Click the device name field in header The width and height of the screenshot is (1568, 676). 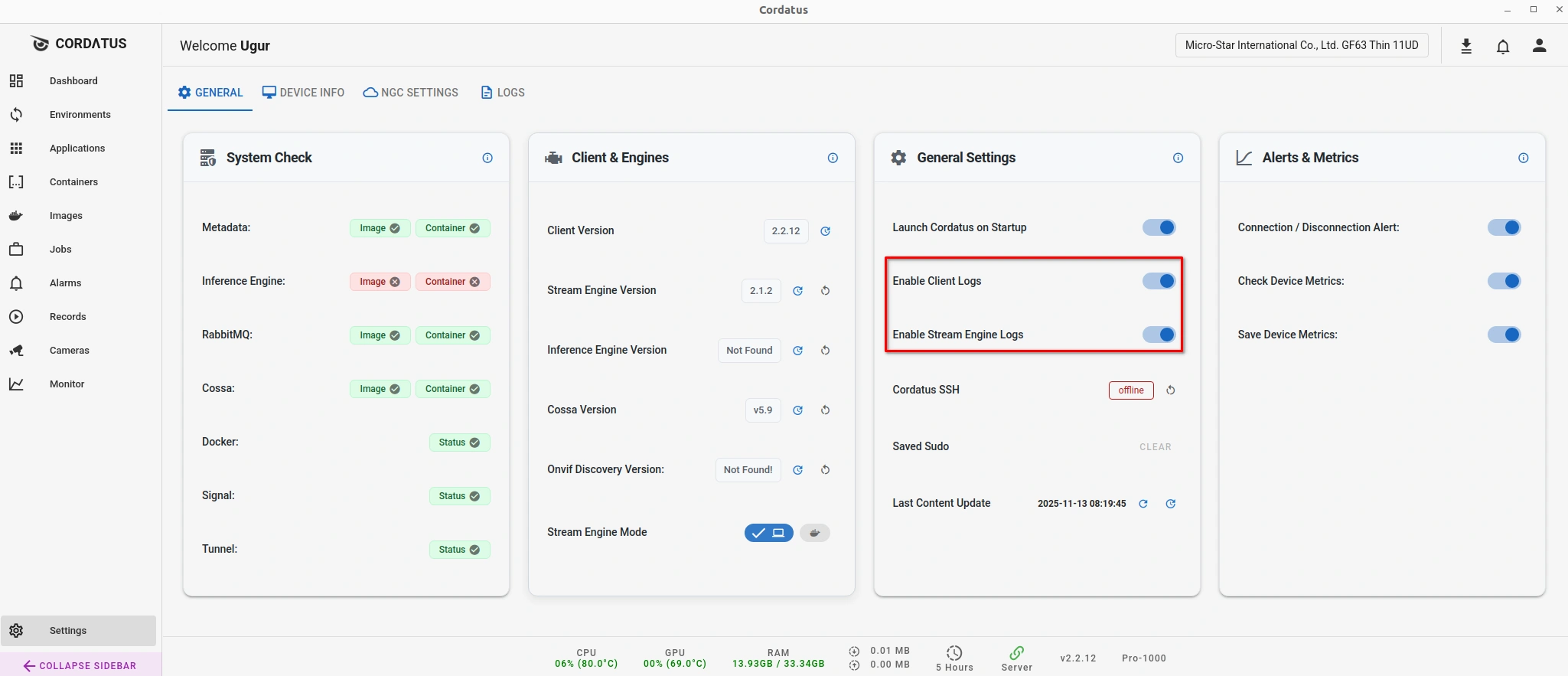click(x=1301, y=45)
